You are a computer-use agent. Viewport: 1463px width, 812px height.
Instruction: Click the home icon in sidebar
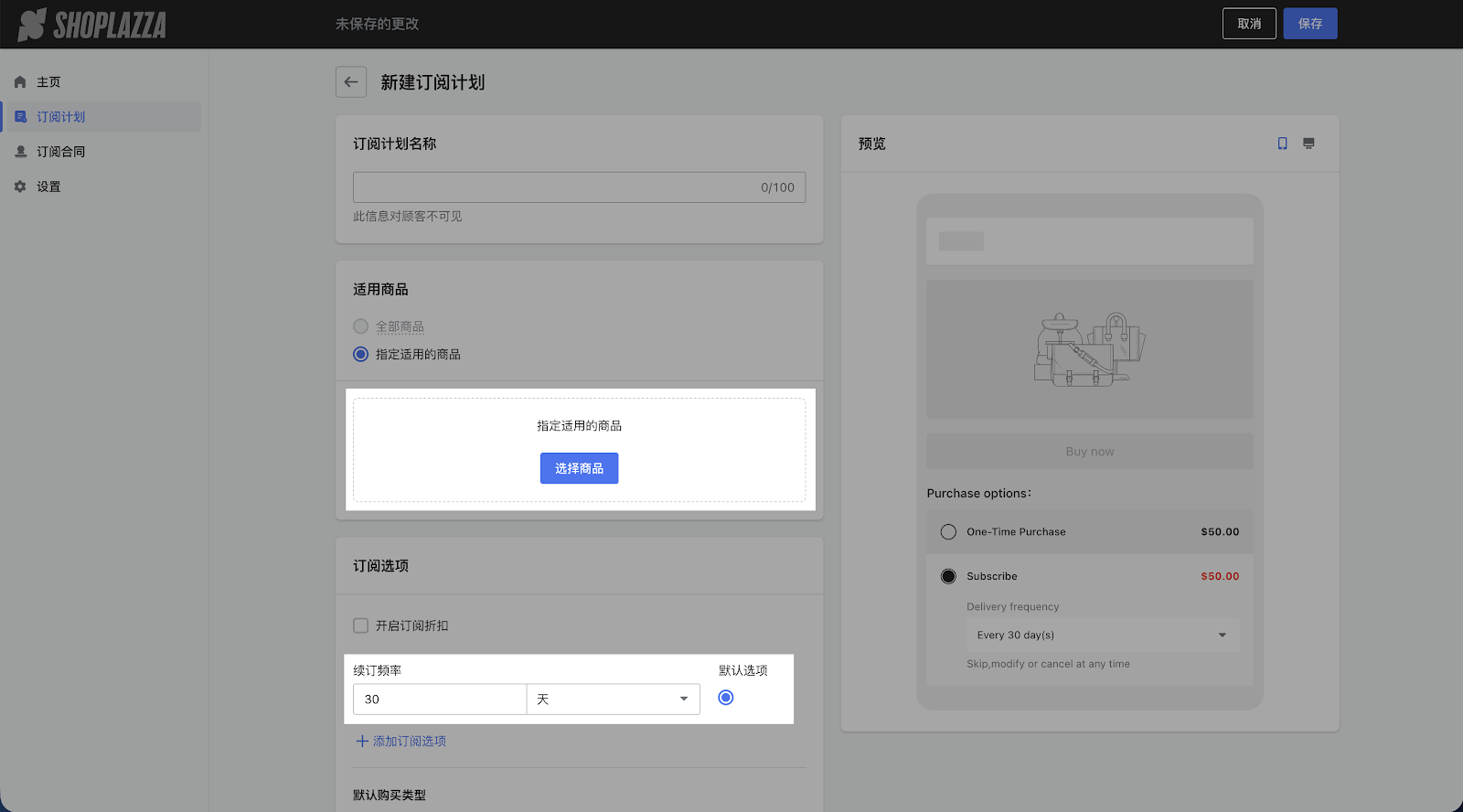tap(20, 82)
